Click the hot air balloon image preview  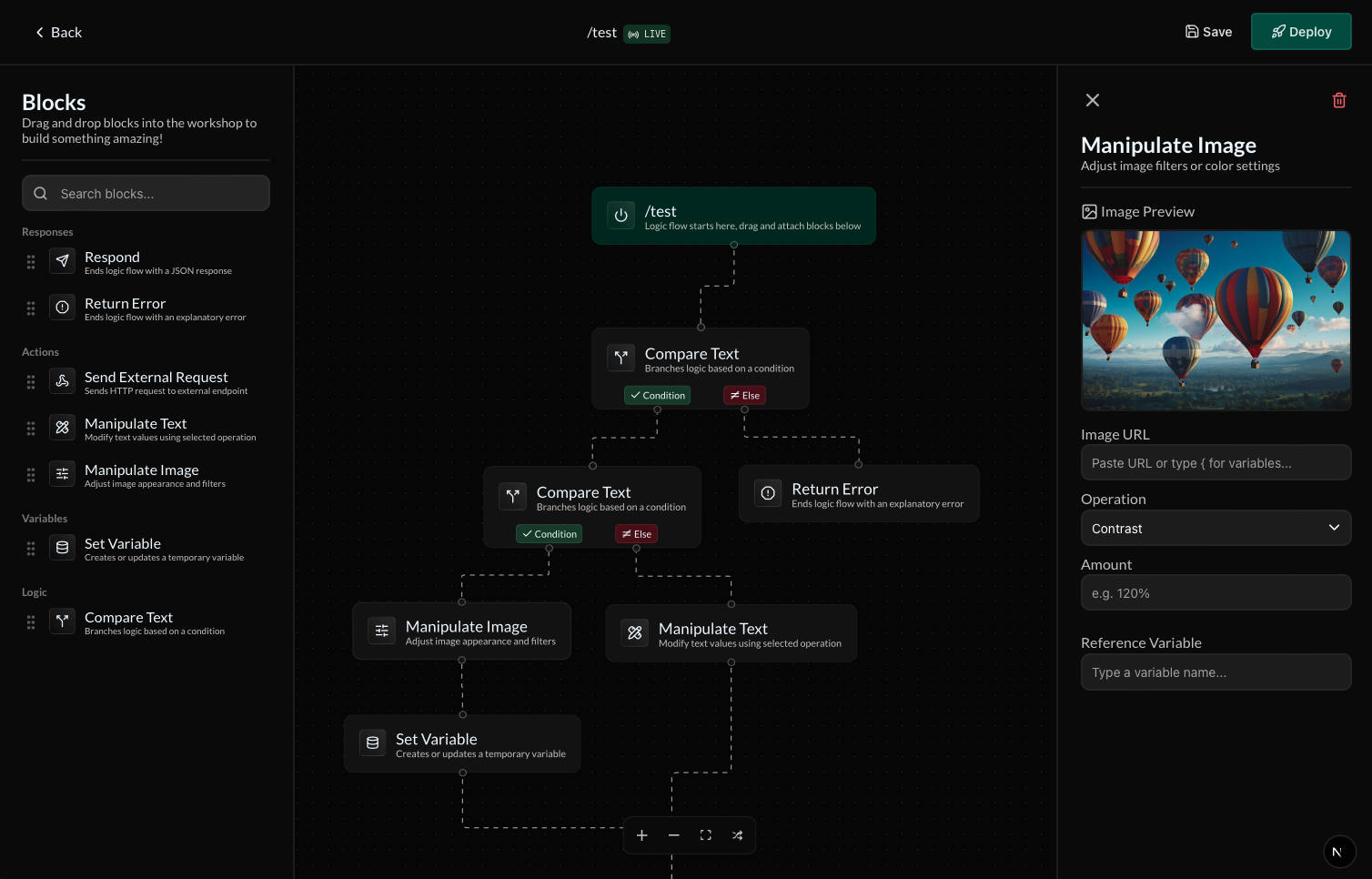[x=1216, y=319]
